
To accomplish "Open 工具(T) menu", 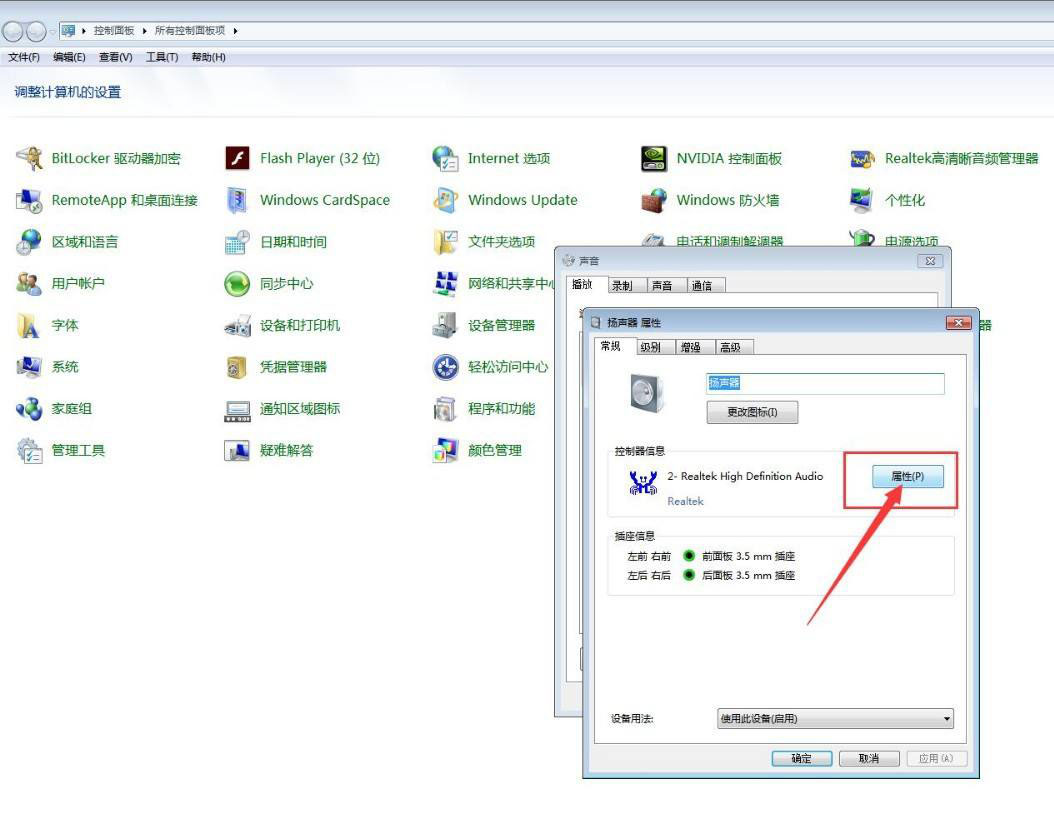I will pos(161,57).
